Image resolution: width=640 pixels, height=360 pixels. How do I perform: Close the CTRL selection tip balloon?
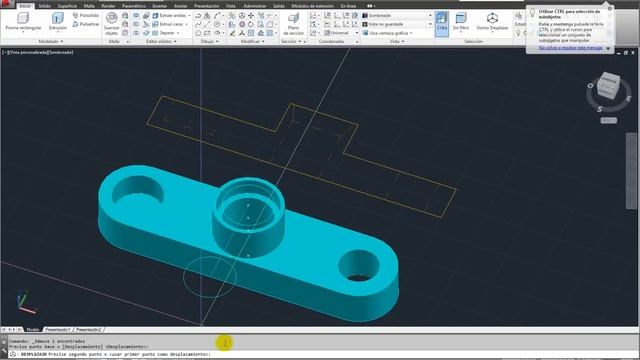point(610,9)
